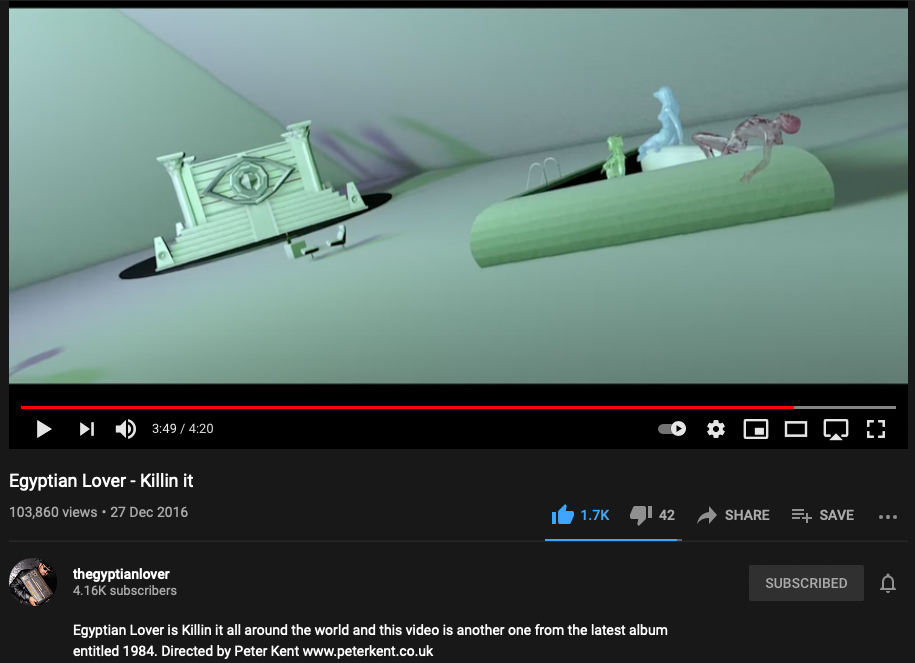915x663 pixels.
Task: Open the www.peterkent.co.uk link
Action: coord(368,651)
